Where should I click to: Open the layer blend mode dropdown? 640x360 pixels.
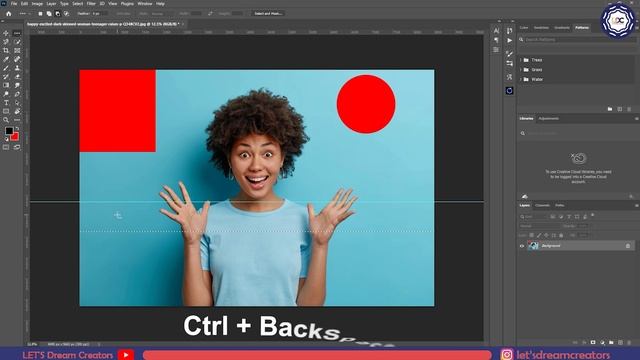(539, 226)
